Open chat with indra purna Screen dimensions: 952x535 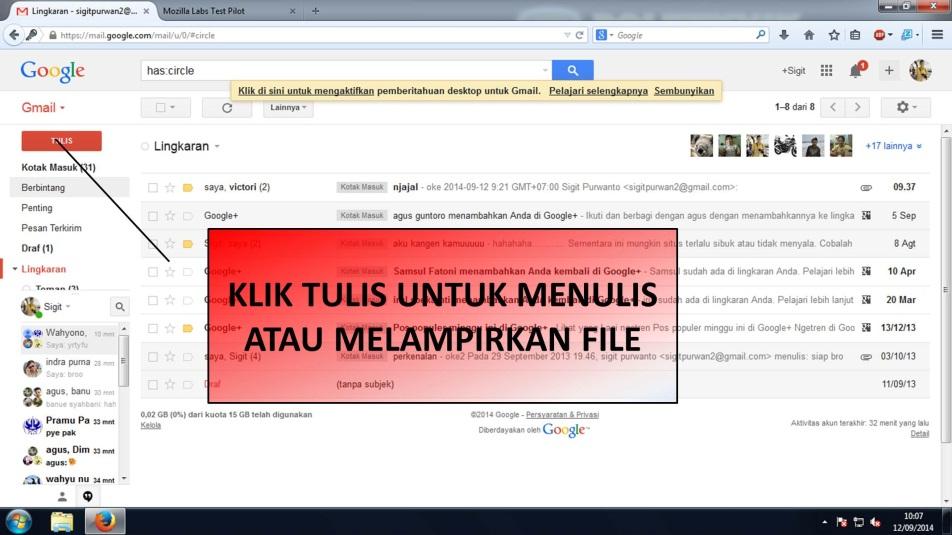[x=68, y=367]
